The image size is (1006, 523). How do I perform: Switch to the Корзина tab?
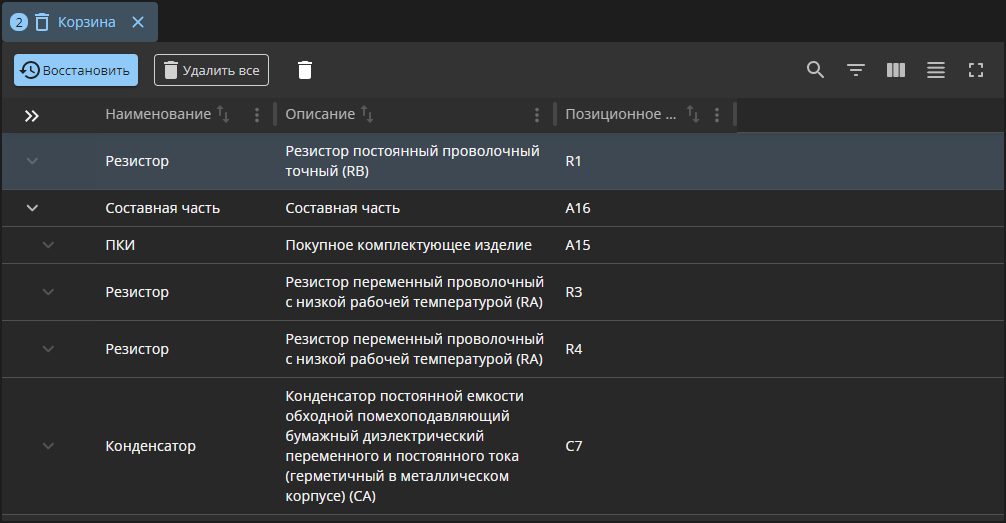80,22
